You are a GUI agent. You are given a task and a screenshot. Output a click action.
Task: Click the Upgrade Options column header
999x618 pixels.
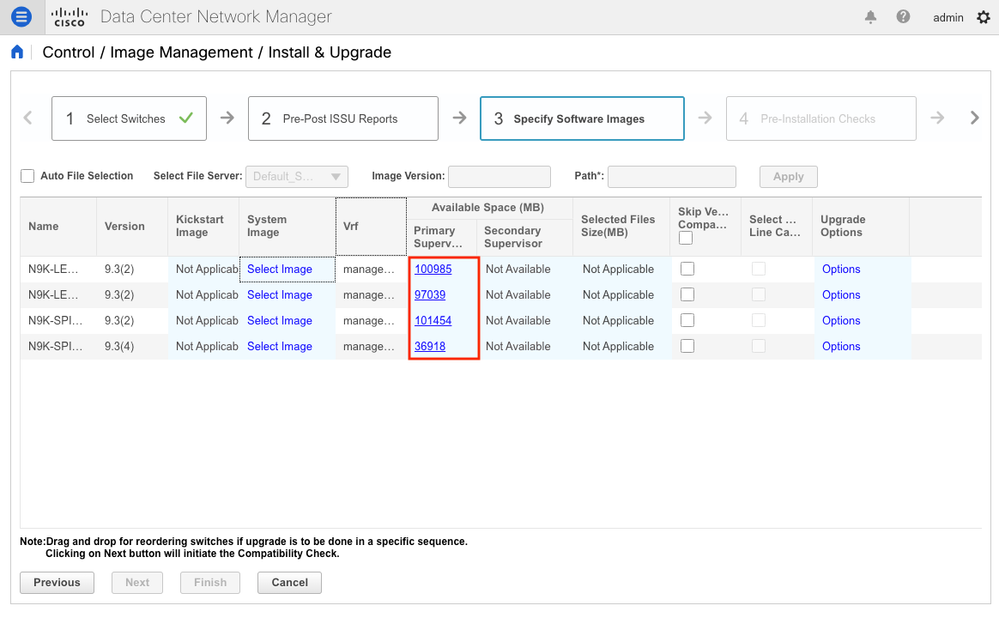[861, 226]
